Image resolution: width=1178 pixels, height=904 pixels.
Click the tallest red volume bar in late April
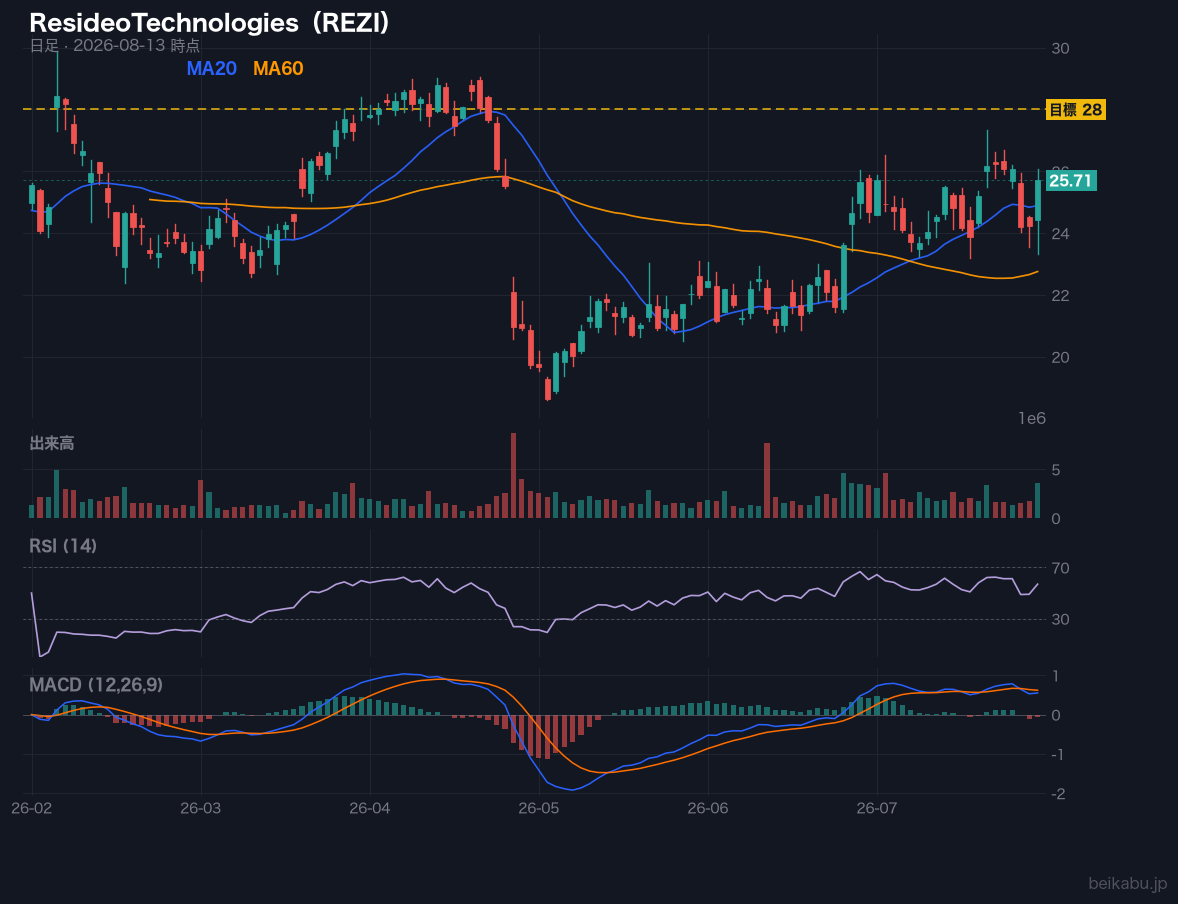[513, 475]
